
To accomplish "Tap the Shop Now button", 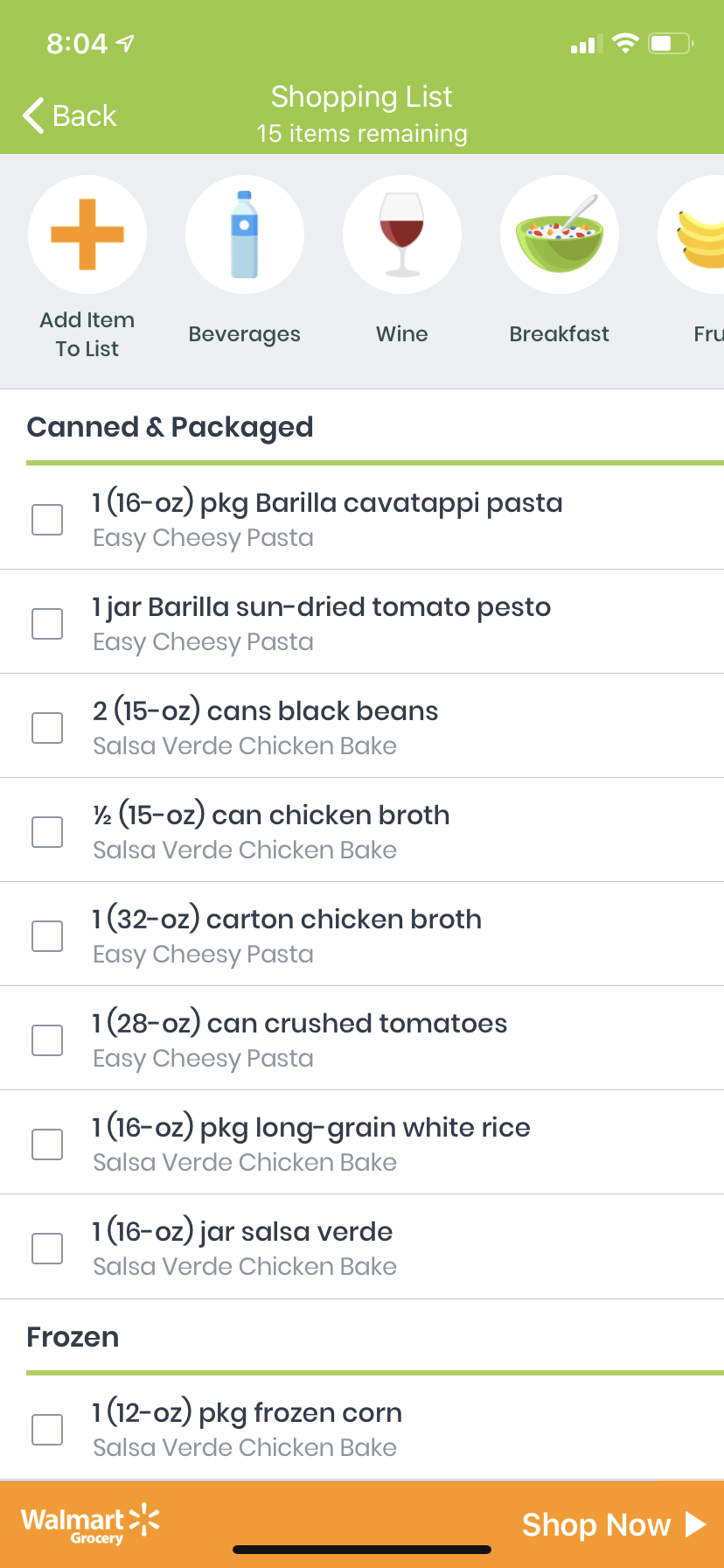I will click(x=613, y=1524).
